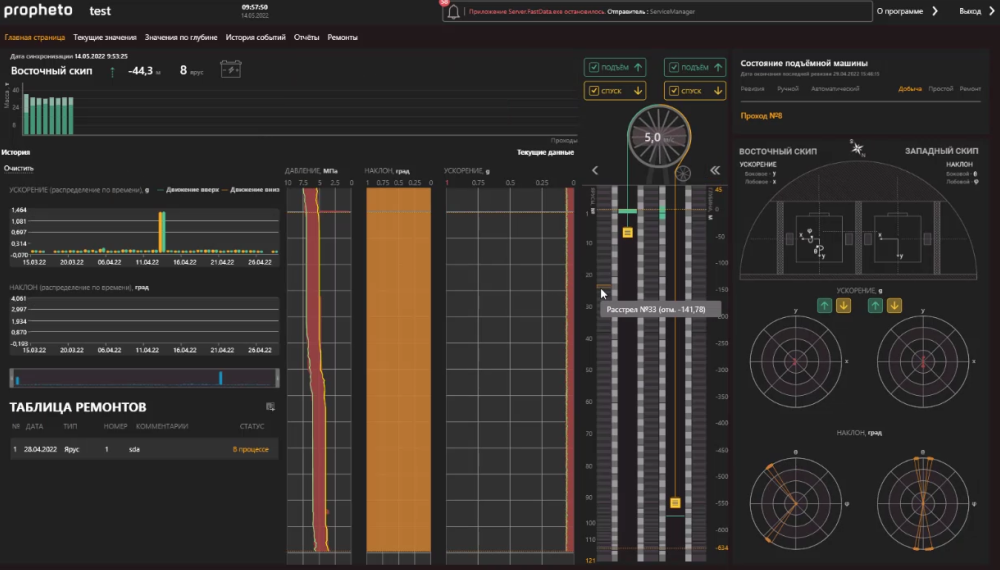
Task: Open the О программе link
Action: point(899,11)
